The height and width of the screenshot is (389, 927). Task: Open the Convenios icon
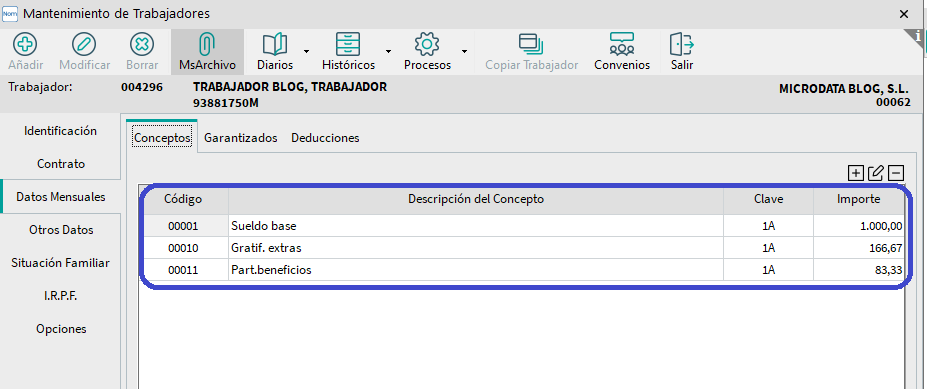(621, 44)
